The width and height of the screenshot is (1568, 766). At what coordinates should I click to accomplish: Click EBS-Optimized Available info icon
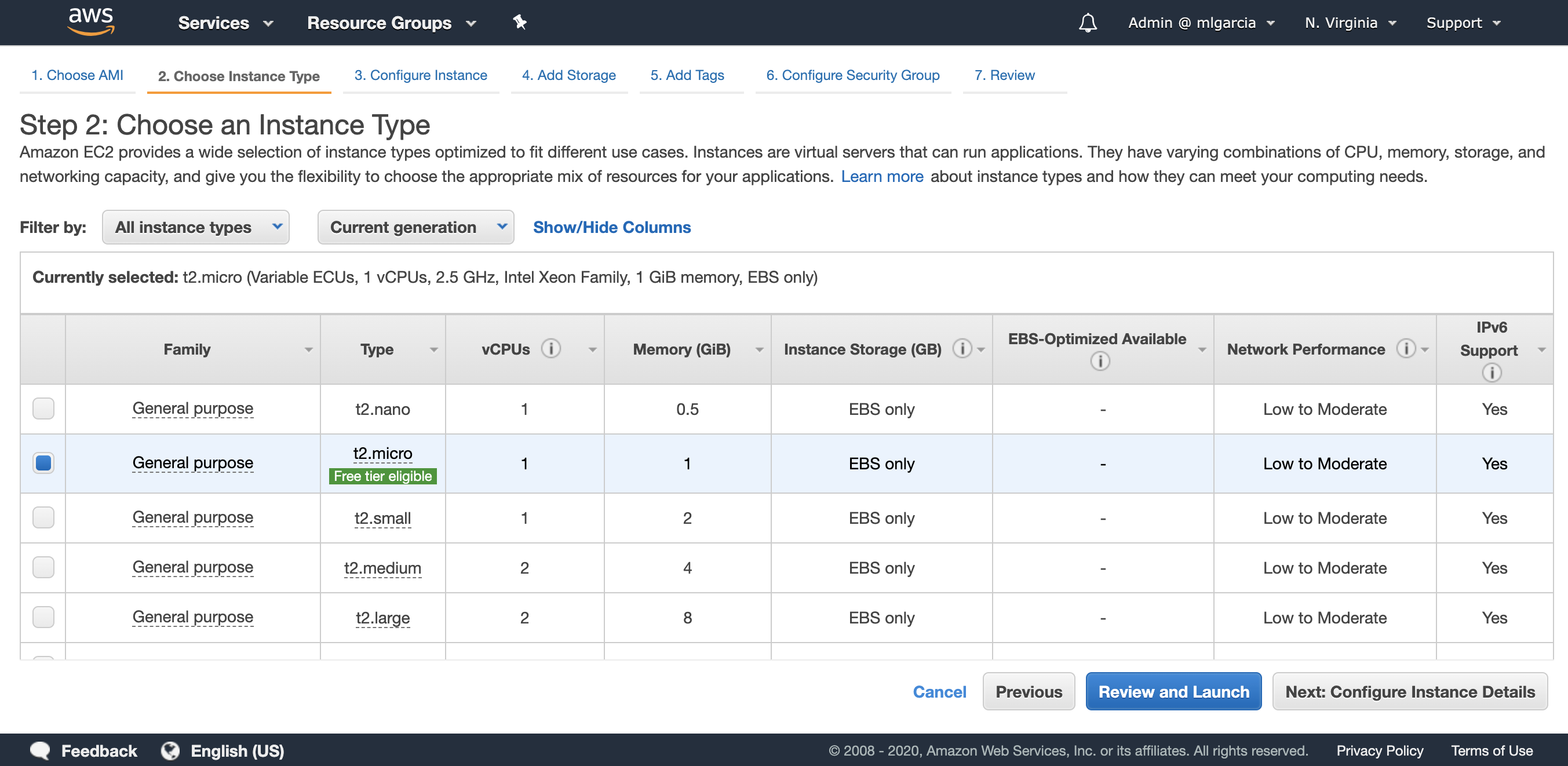click(x=1099, y=362)
